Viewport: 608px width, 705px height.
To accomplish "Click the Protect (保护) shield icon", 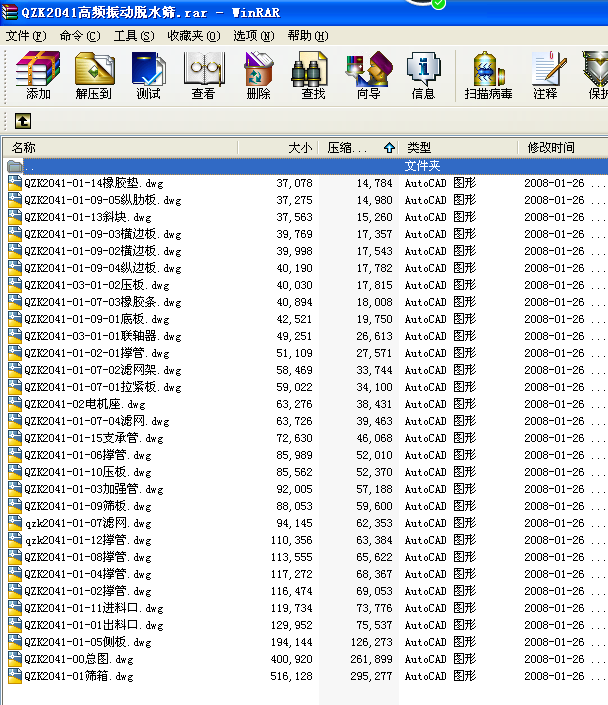I will pos(596,75).
